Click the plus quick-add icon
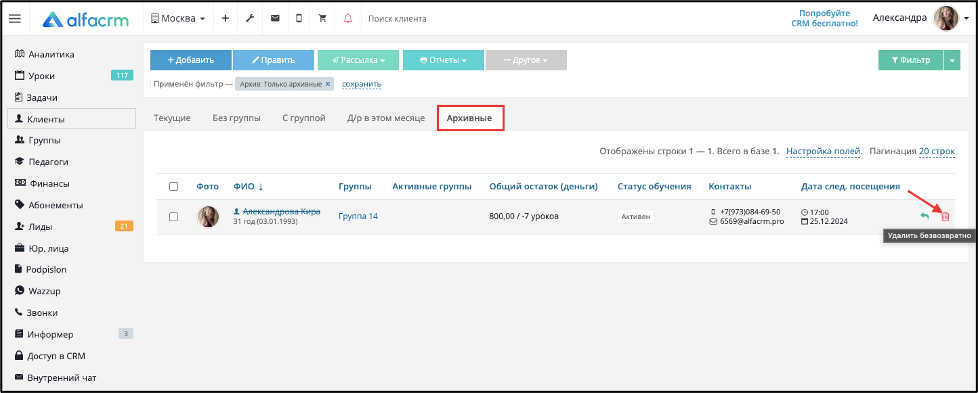979x393 pixels. [x=225, y=19]
